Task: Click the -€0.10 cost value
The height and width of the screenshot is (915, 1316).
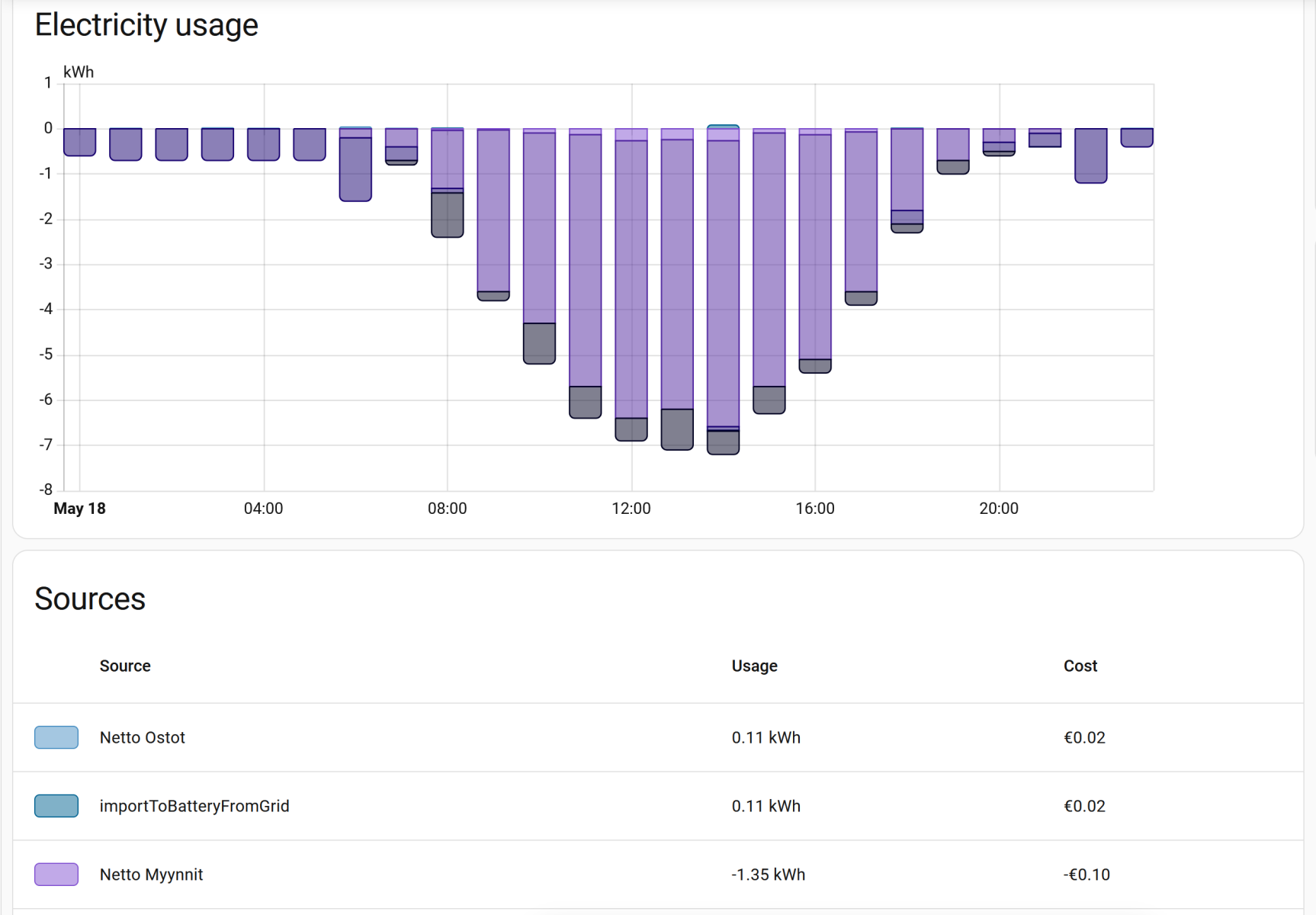Action: coord(1087,875)
